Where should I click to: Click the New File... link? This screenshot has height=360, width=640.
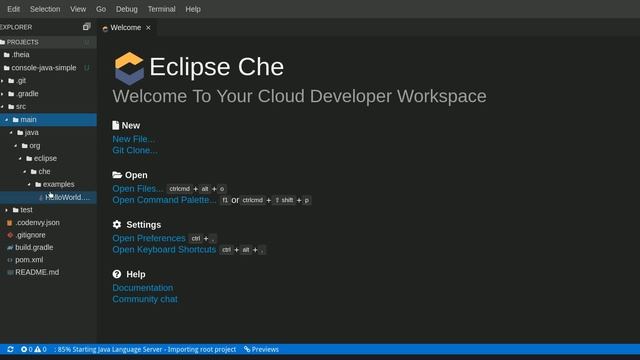[x=133, y=139]
